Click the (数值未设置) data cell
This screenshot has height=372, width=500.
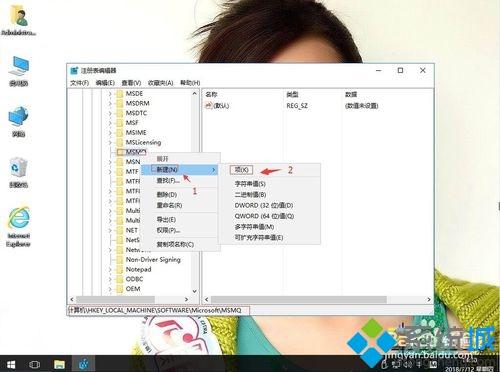point(362,106)
